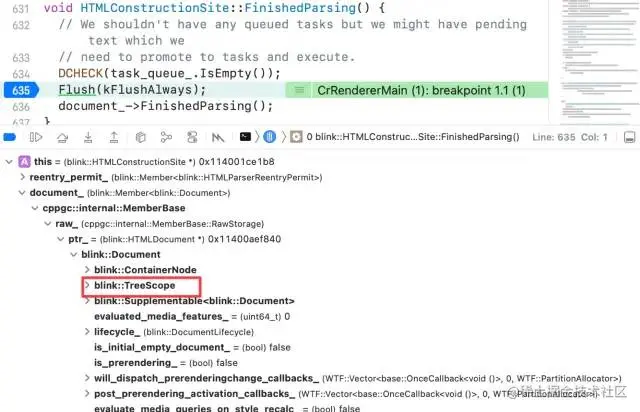Viewport: 640px width, 412px height.
Task: Click the step over icon
Action: [x=62, y=137]
